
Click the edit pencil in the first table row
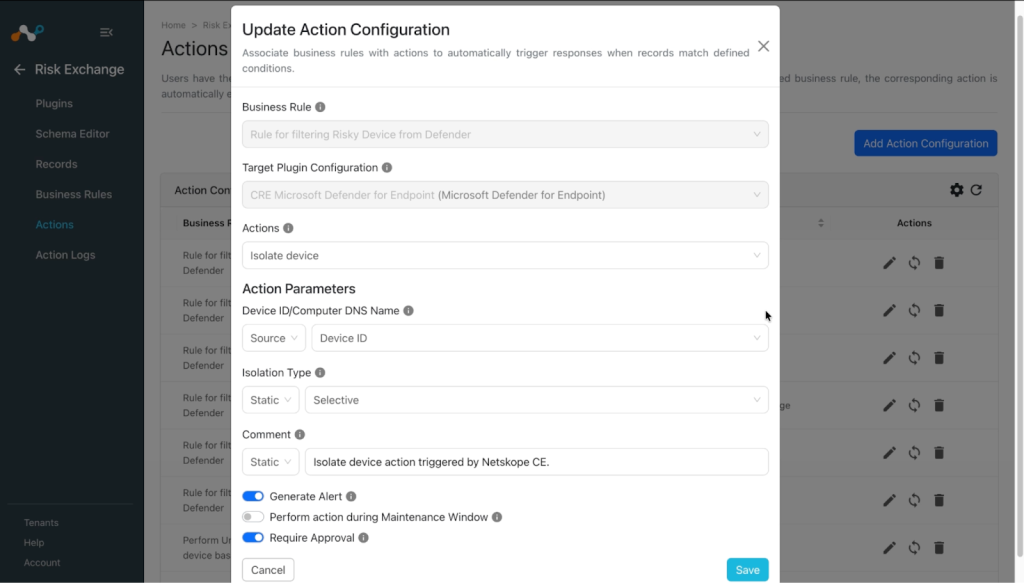tap(889, 263)
